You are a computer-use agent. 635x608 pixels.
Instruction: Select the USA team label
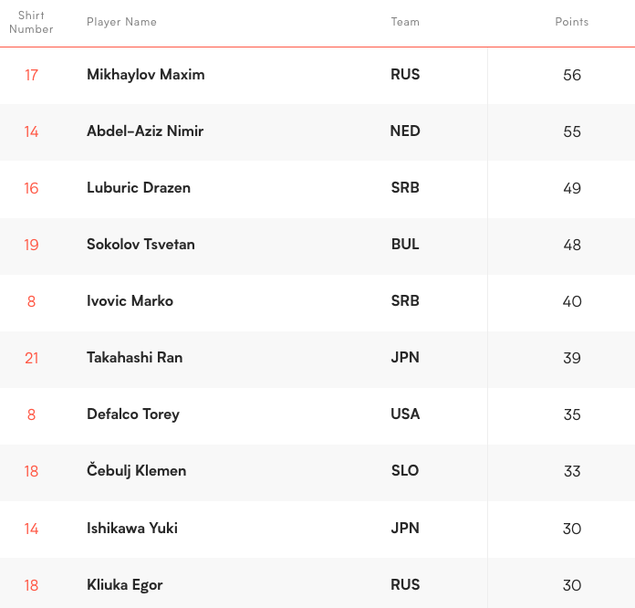click(405, 414)
